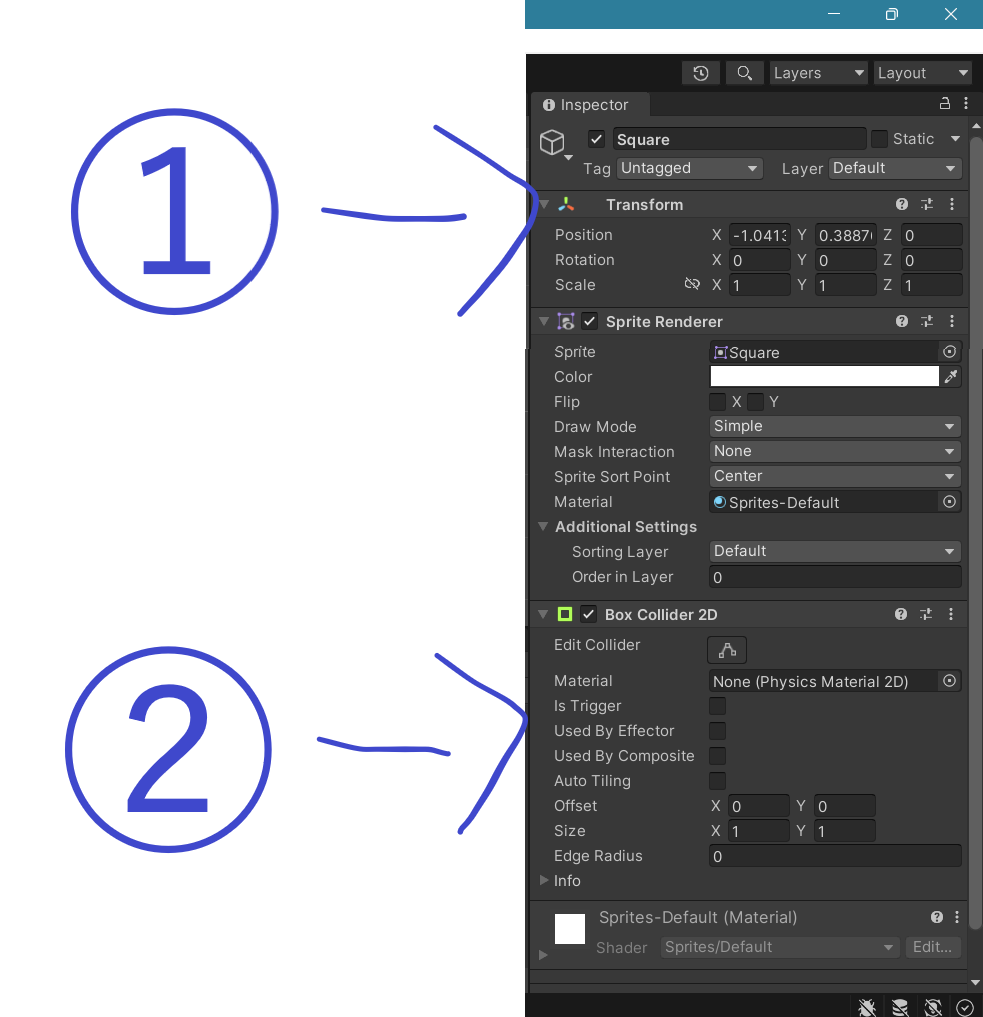Expand the Info foldout
Screen dimensions: 983x1017
[x=544, y=880]
